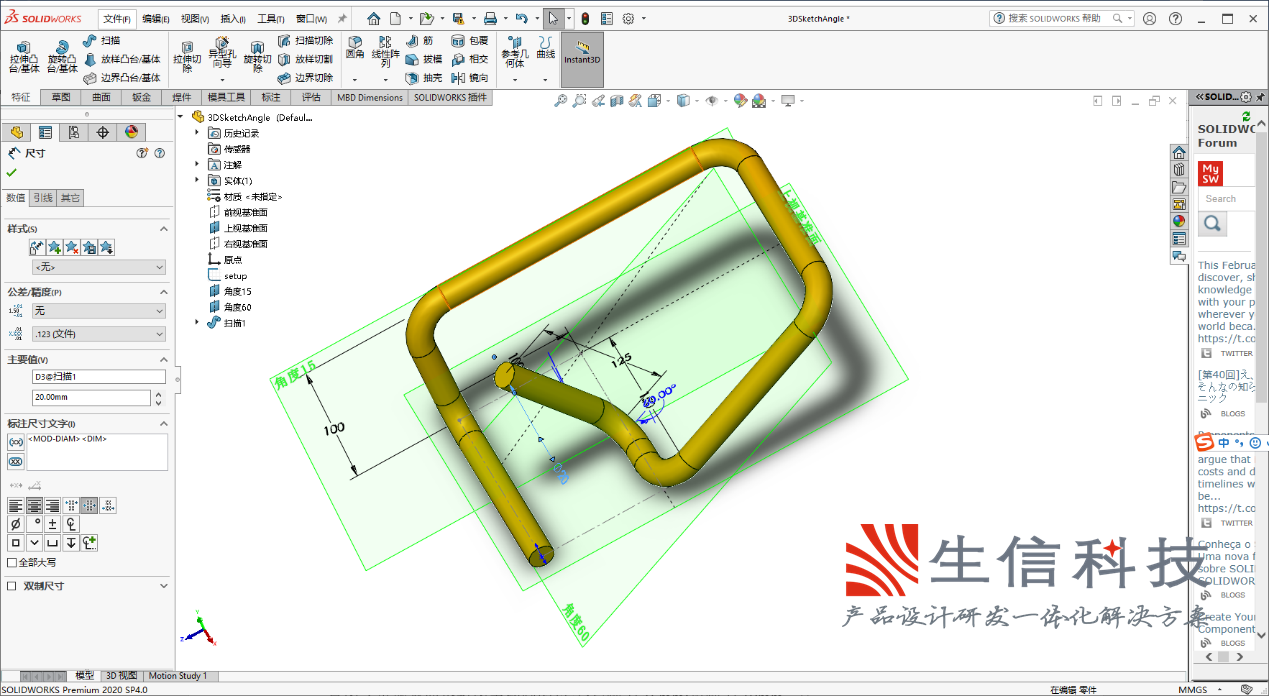Choose the 扫描 sweep feature tool
Viewport: 1269px width, 696px height.
[102, 40]
